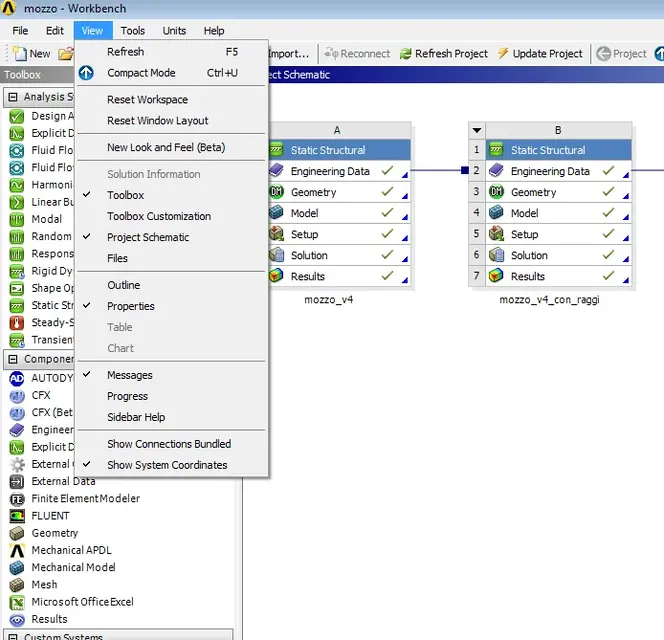Viewport: 664px width, 640px height.
Task: Click the CFX component icon
Action: point(17,396)
